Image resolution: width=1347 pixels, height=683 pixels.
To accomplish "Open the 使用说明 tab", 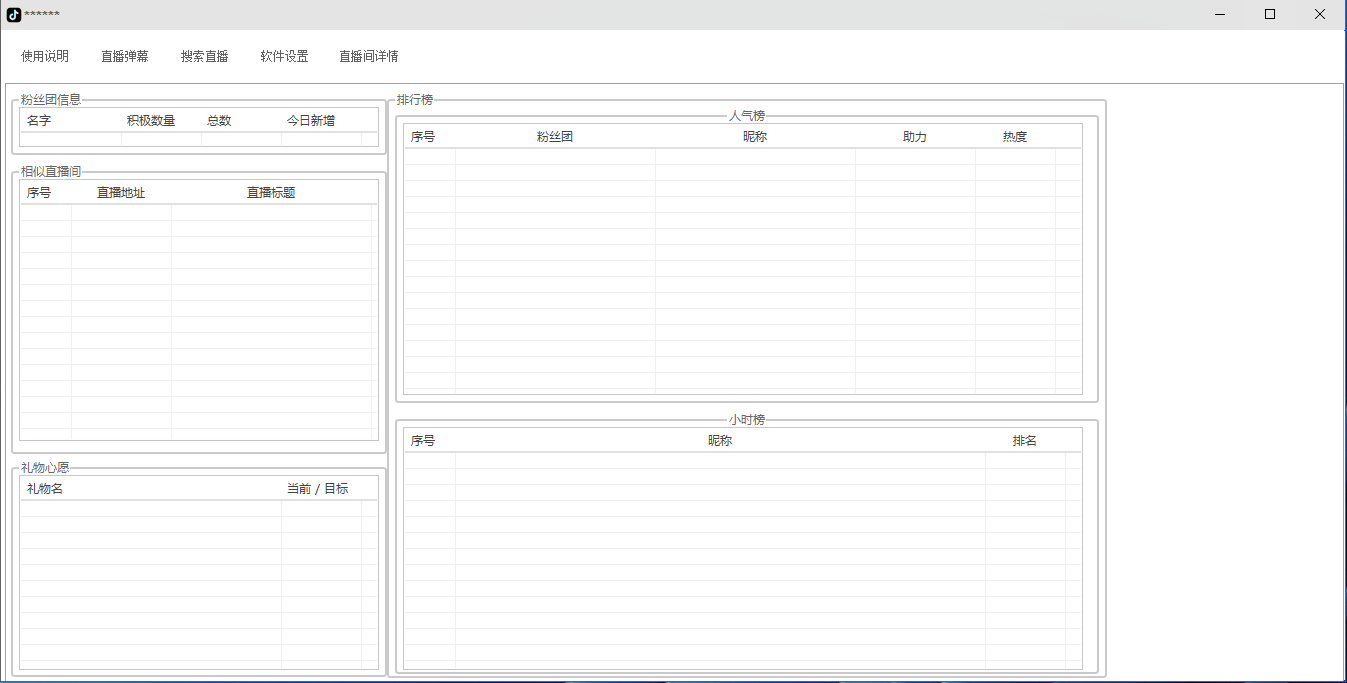I will coord(45,57).
